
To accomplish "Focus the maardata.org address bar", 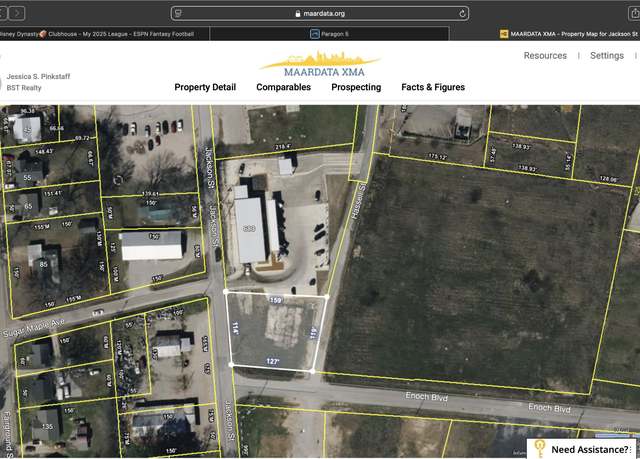I will point(320,13).
